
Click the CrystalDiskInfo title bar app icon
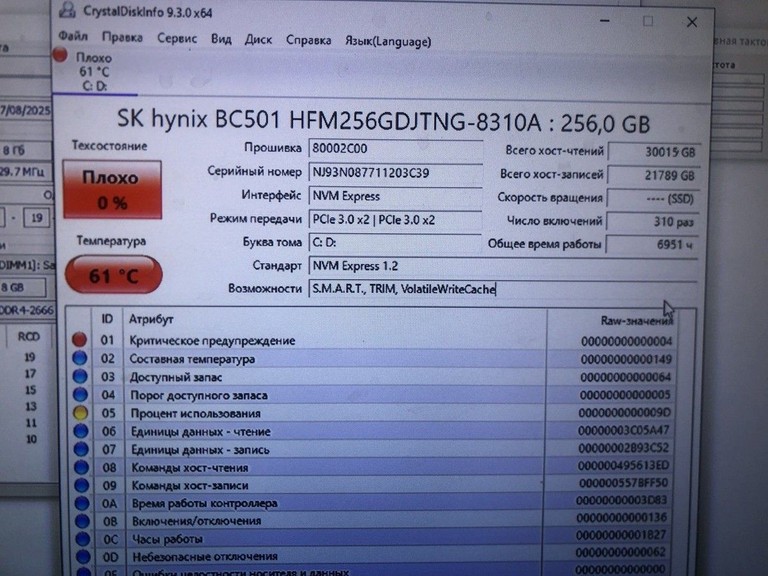[67, 10]
